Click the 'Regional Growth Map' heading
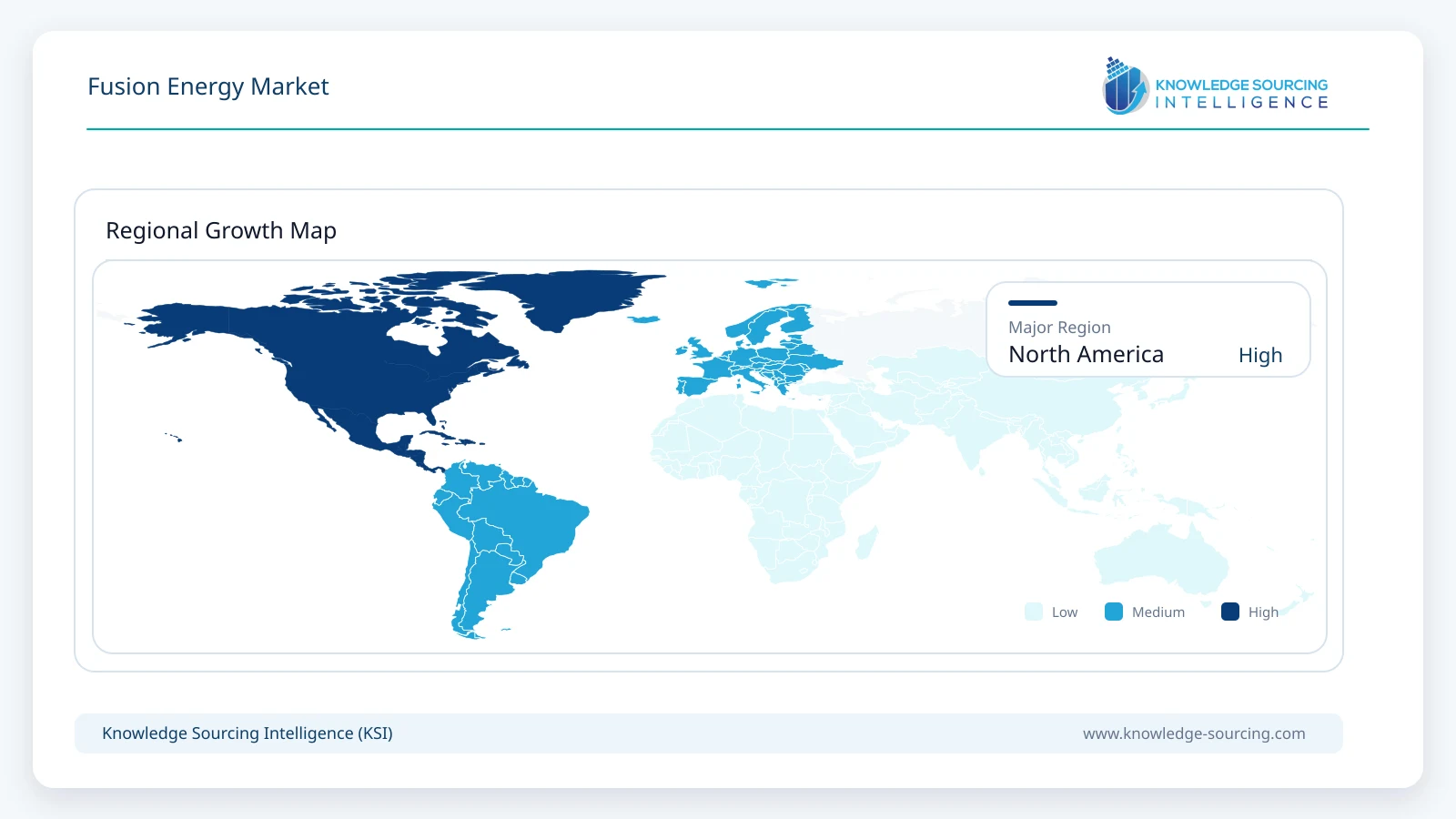Screen dimensions: 1456x819 [x=221, y=230]
